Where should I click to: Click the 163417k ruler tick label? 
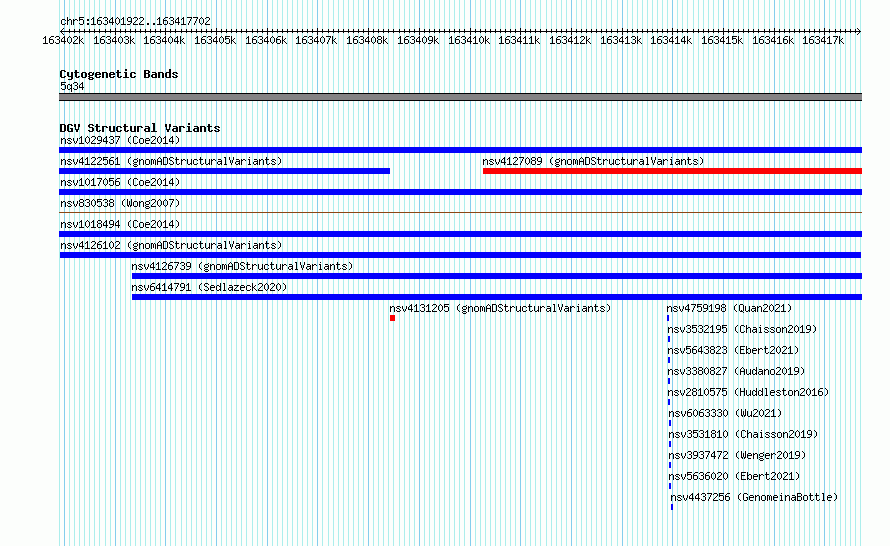[x=823, y=40]
